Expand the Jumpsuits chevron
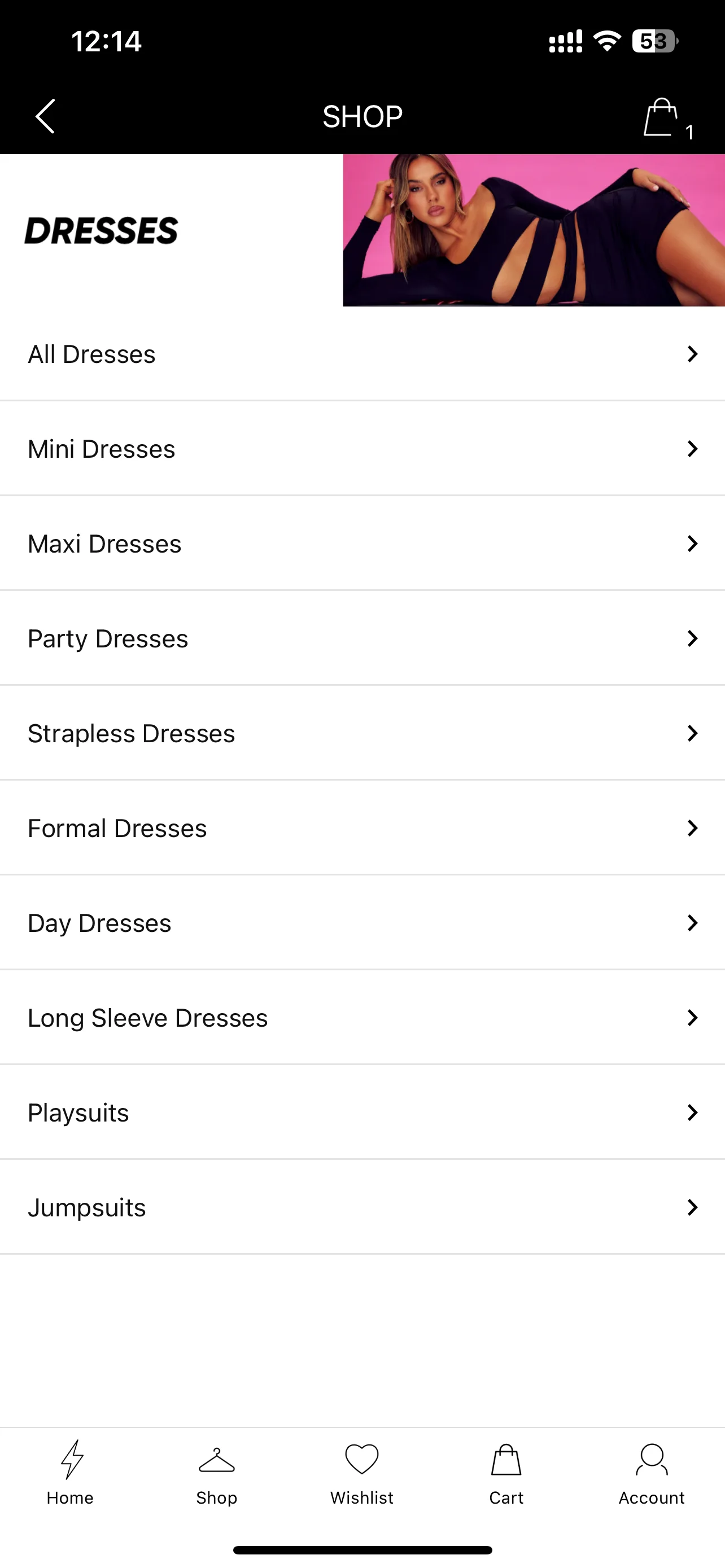725x1568 pixels. [x=692, y=1207]
